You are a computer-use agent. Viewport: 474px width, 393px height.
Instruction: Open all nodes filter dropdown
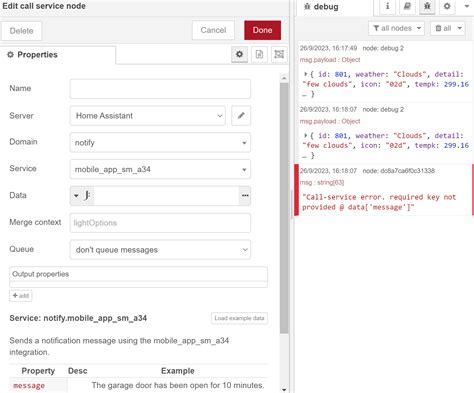(397, 28)
